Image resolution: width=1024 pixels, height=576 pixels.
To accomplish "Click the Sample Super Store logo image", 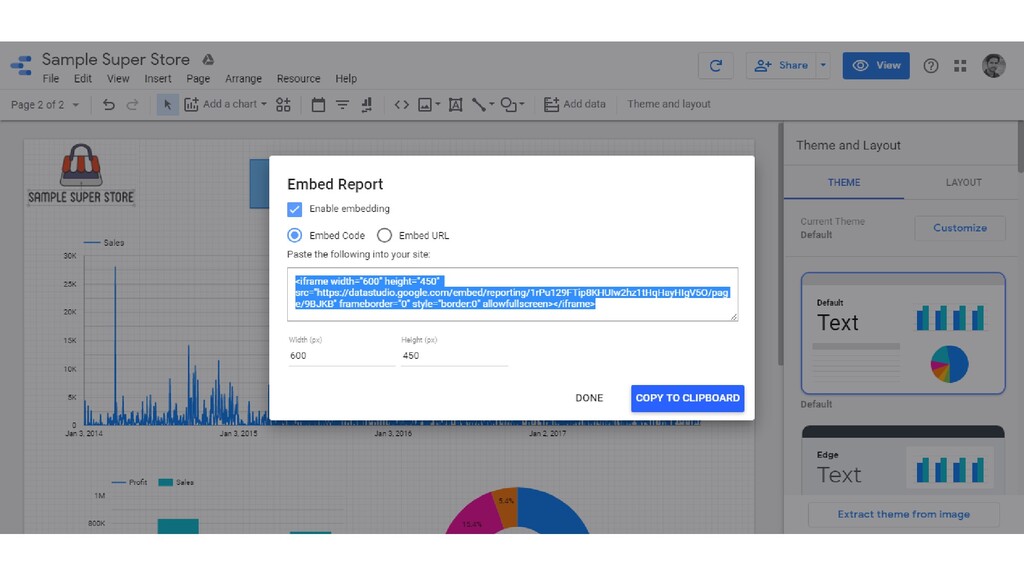I will pyautogui.click(x=81, y=174).
